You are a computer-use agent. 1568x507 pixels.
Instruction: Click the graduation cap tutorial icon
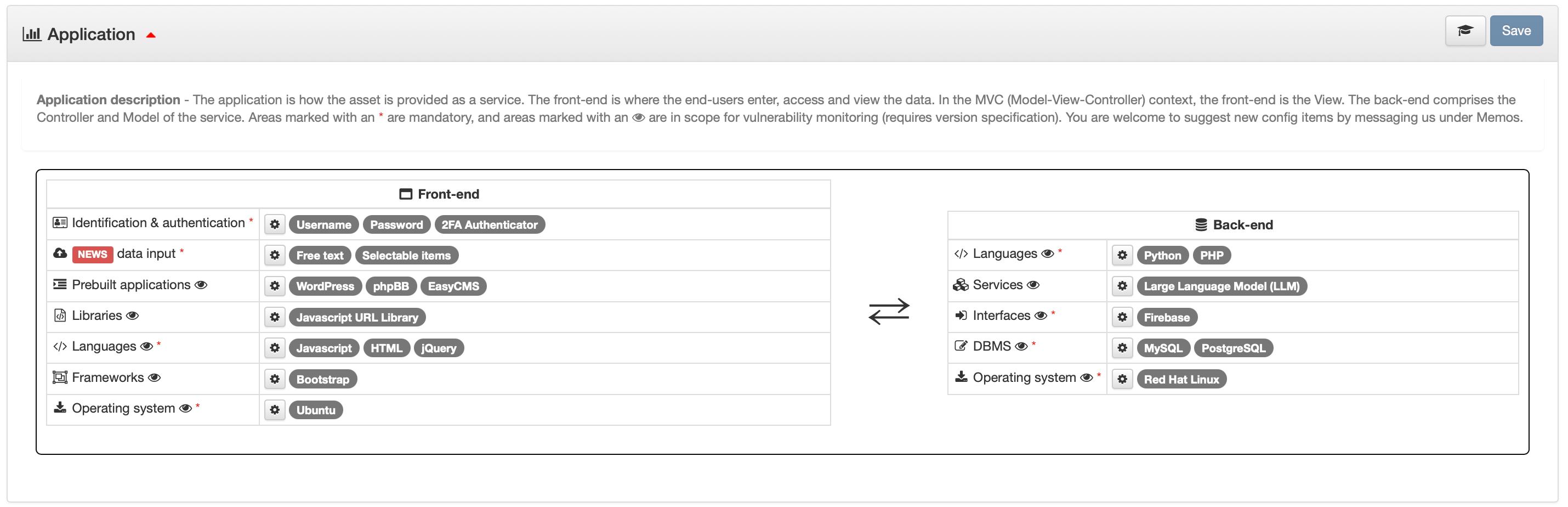coord(1464,31)
